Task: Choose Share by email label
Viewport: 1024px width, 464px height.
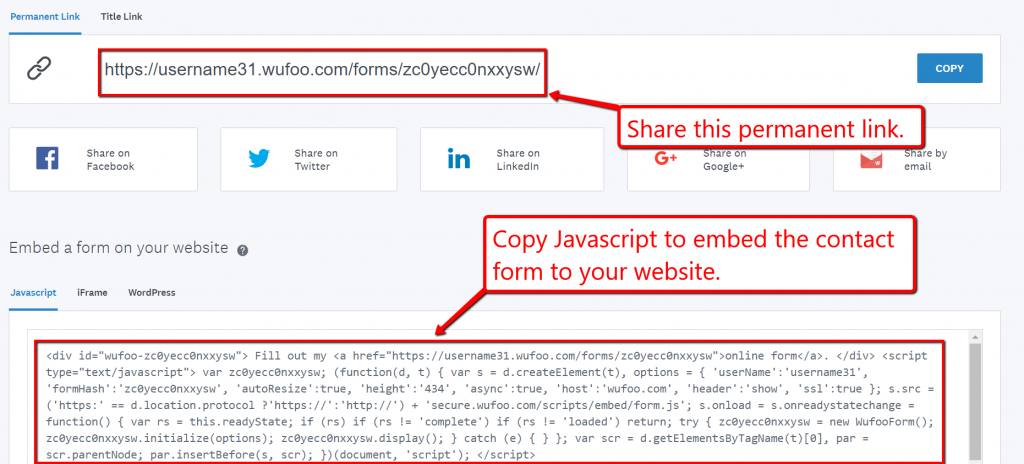Action: click(x=925, y=159)
